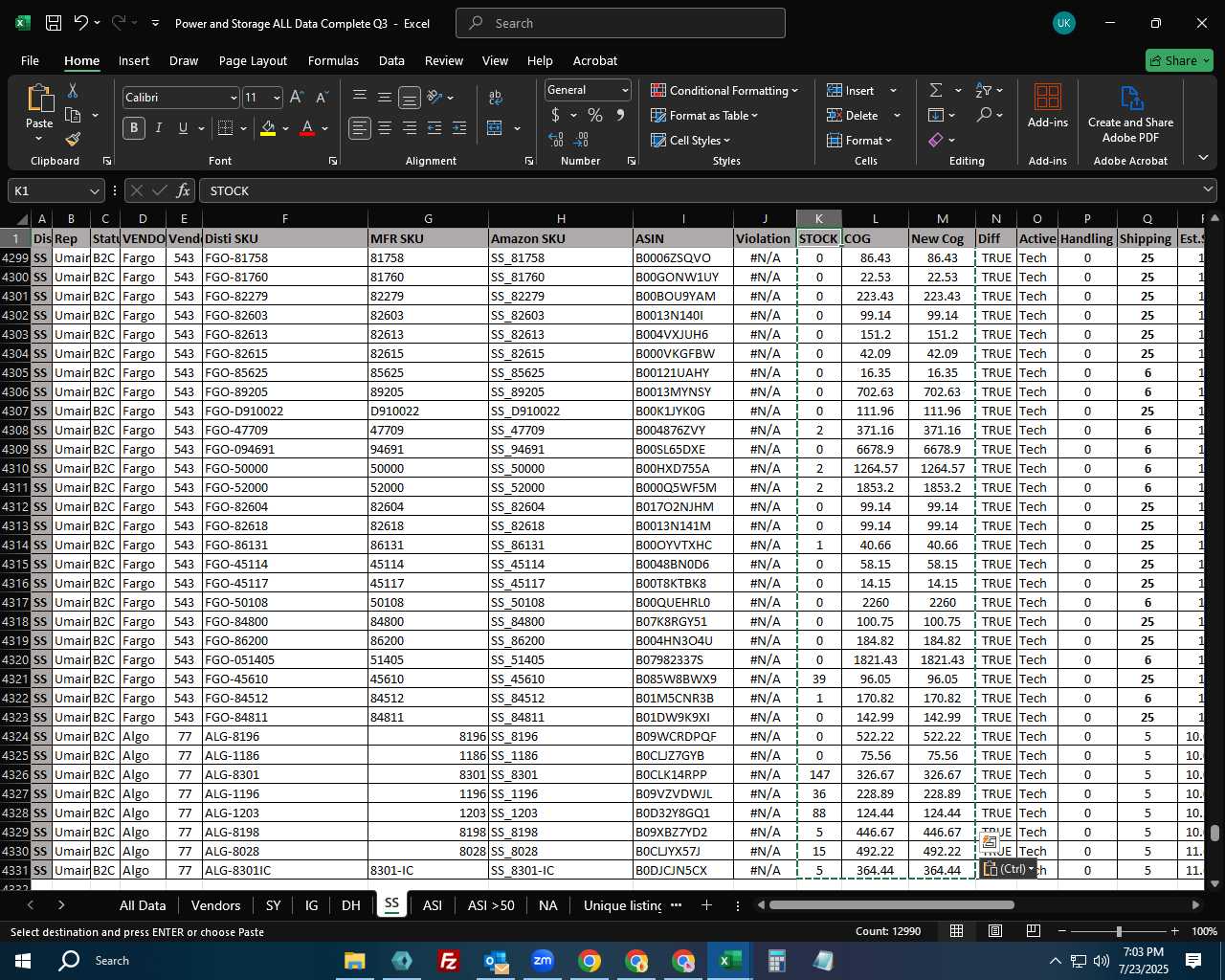Viewport: 1225px width, 980px height.
Task: Switch to the Vendors sheet tab
Action: click(x=215, y=905)
